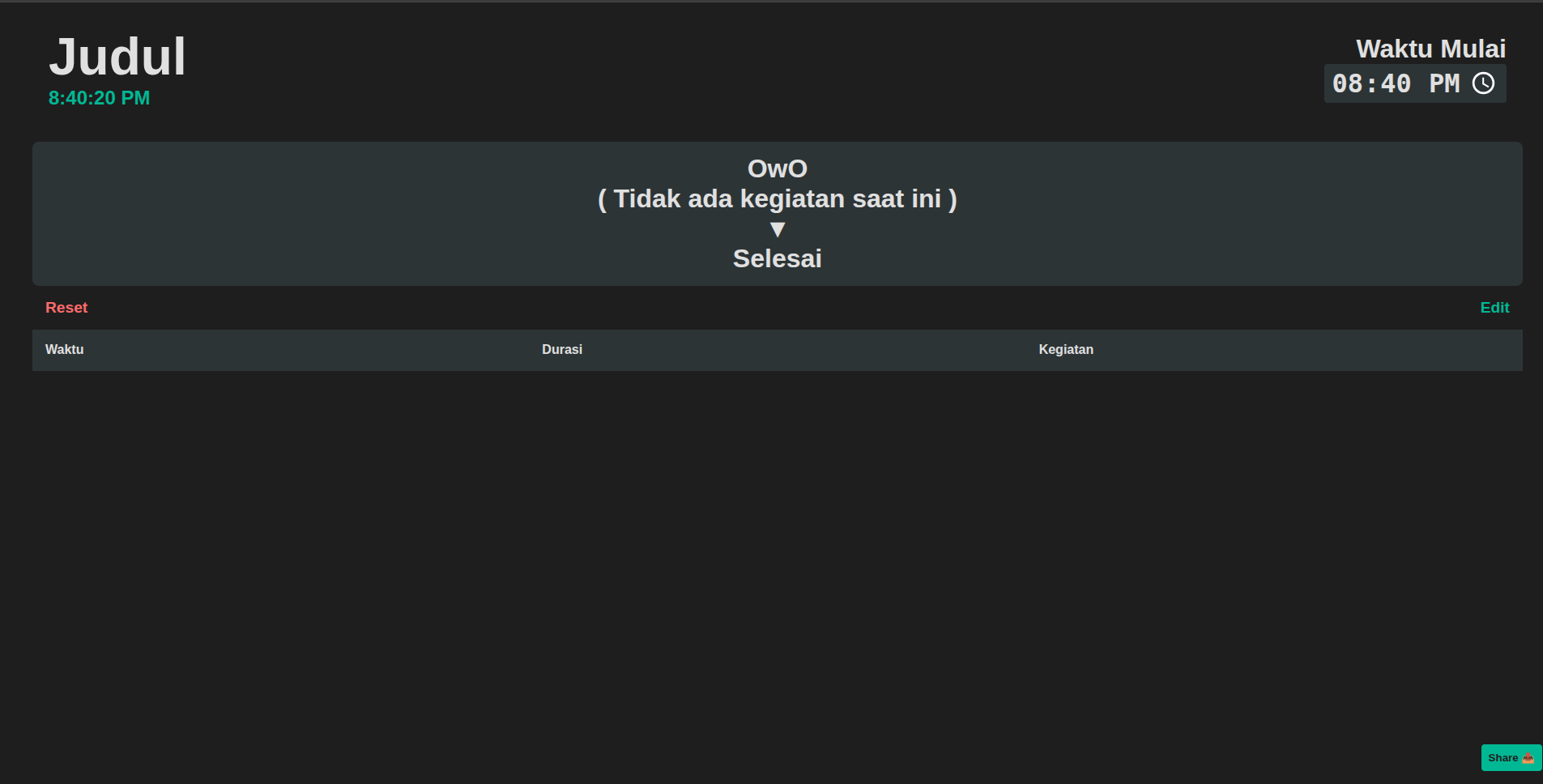
Task: Click the OwO status panel
Action: coord(777,214)
